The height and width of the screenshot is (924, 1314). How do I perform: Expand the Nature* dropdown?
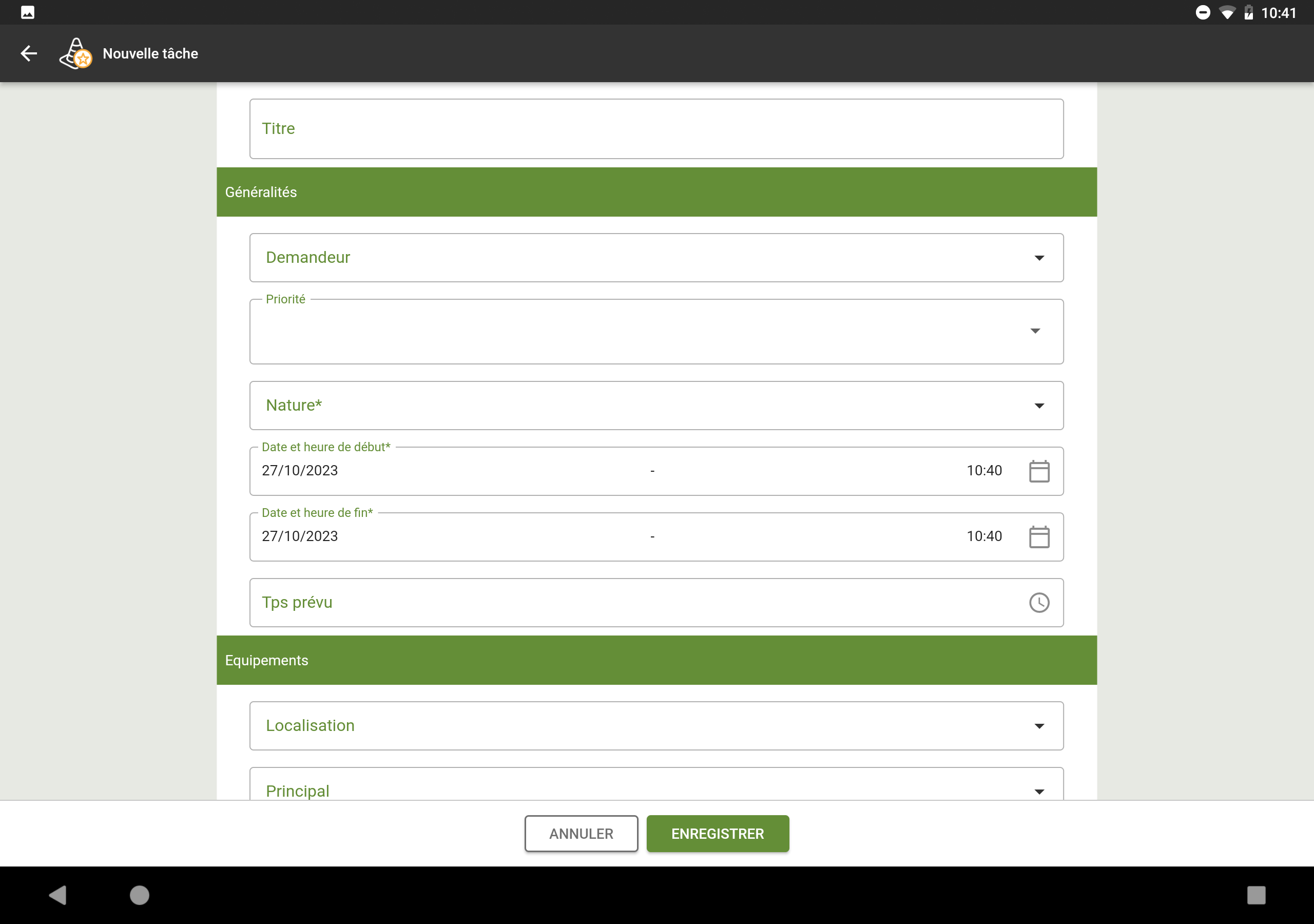pos(656,406)
